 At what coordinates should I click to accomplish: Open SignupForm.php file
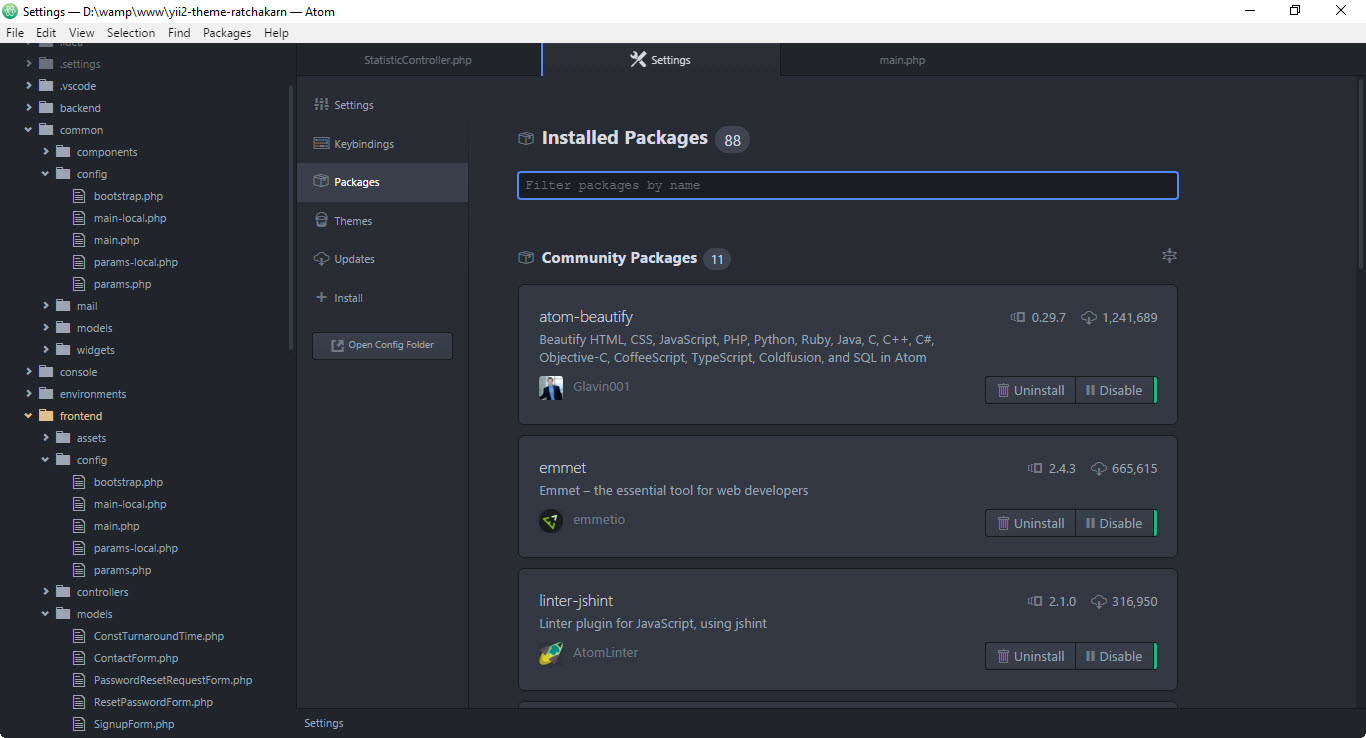click(134, 724)
